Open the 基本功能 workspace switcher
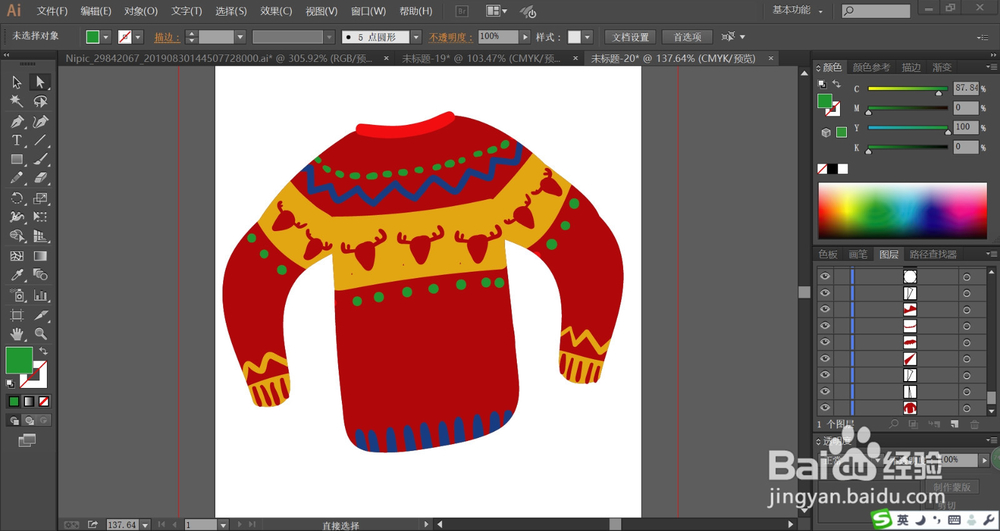 point(797,11)
